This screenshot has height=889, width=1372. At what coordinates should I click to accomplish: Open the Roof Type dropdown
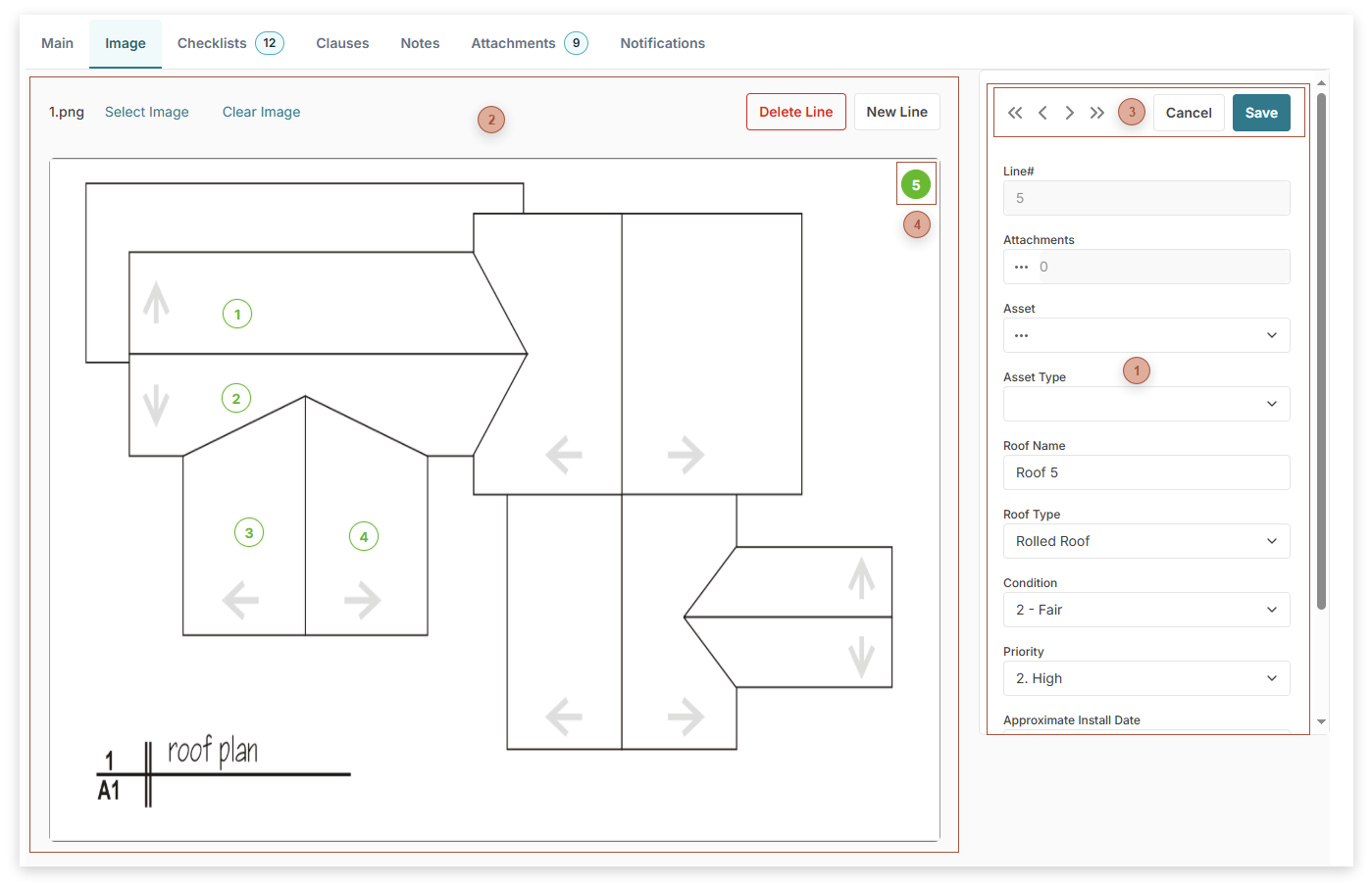1145,541
